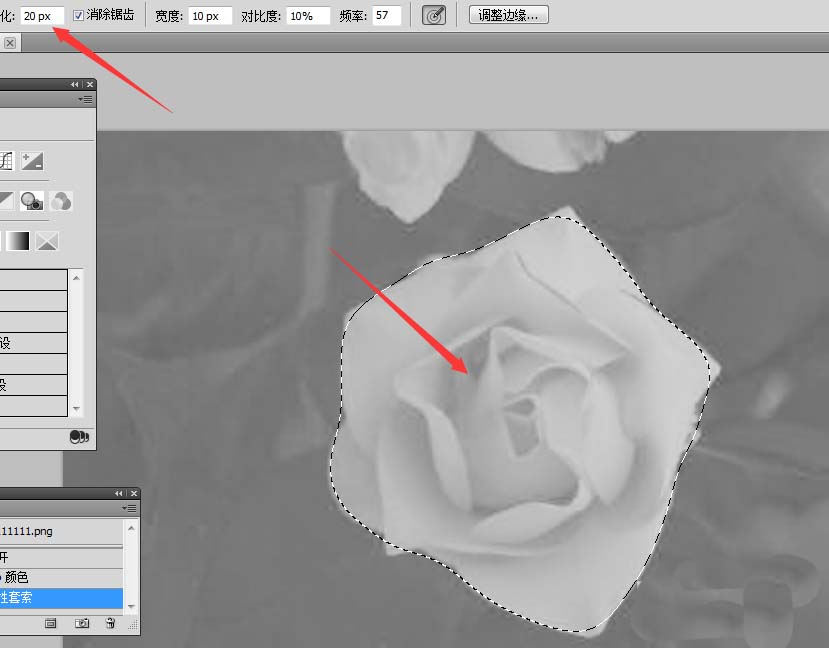829x648 pixels.
Task: Open the history panel flyout menu
Action: point(129,508)
